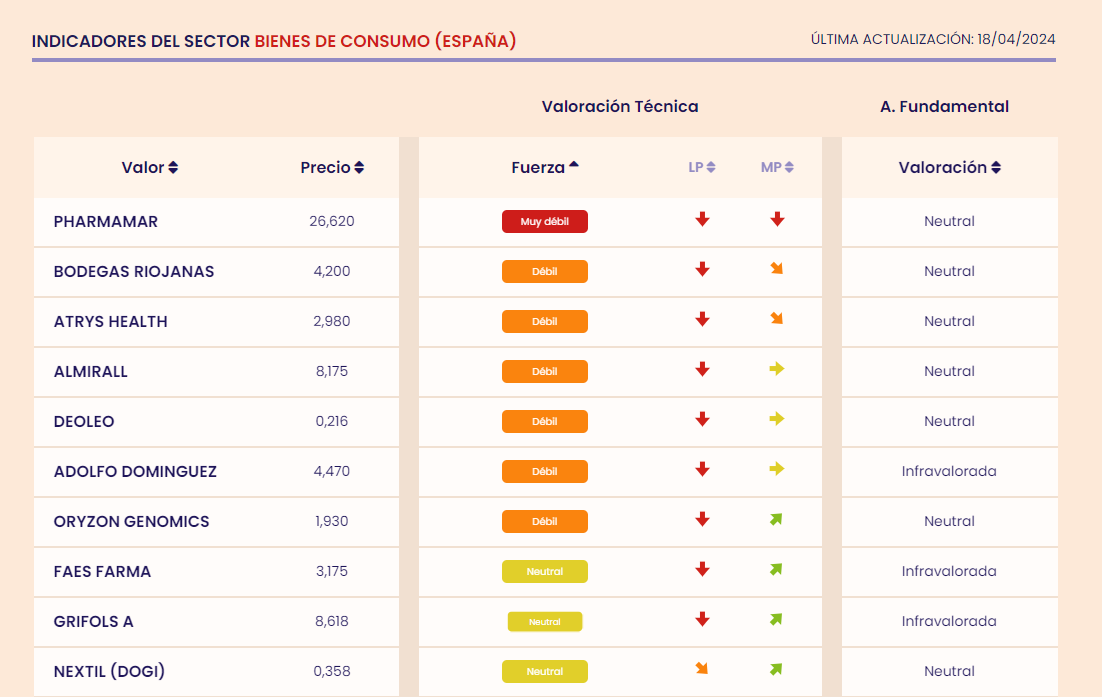Click NEXTIL (DOGI) orange LP arrow

tap(702, 669)
